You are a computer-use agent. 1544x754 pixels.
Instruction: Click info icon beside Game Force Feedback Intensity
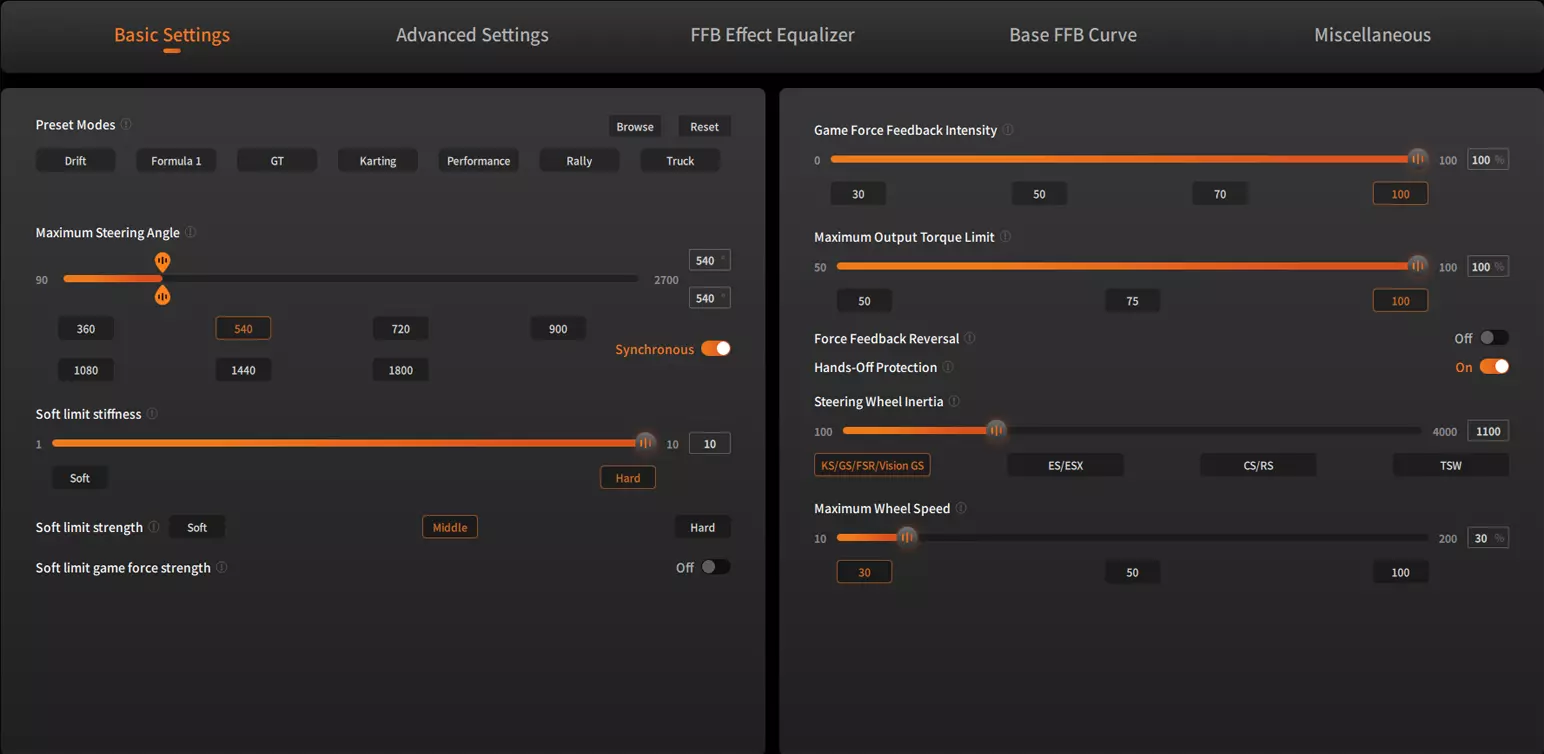(1008, 130)
